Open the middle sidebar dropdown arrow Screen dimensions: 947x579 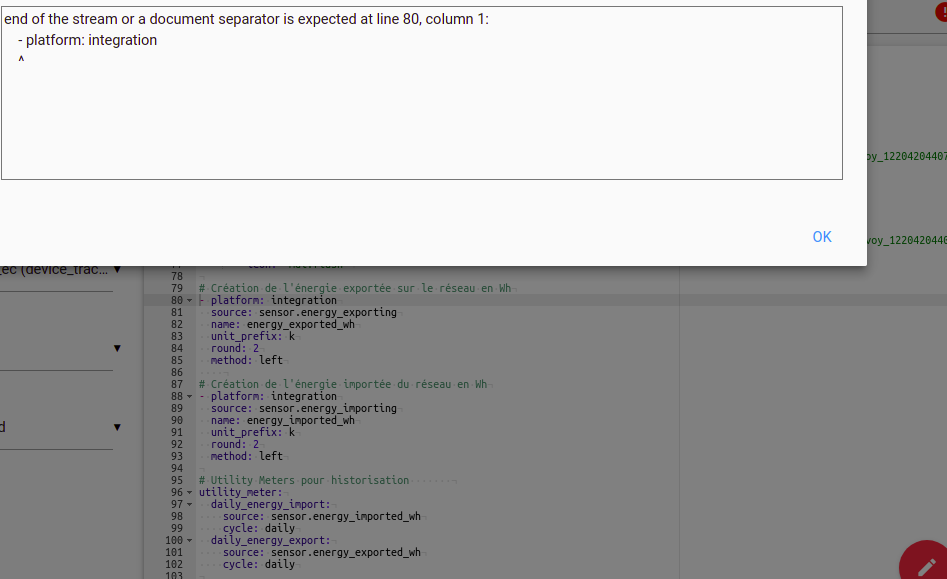pos(117,348)
